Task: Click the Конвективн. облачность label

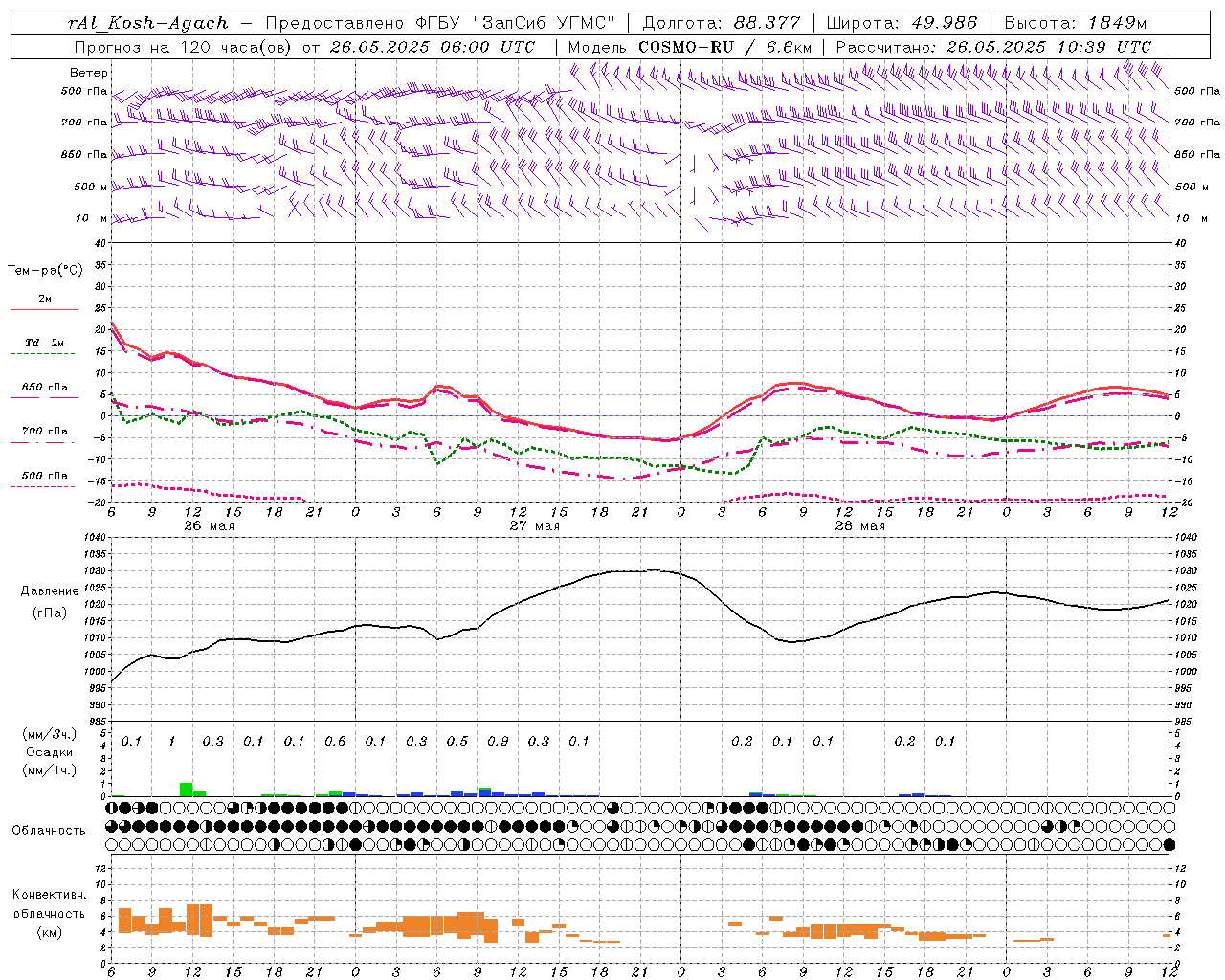Action: [x=49, y=913]
